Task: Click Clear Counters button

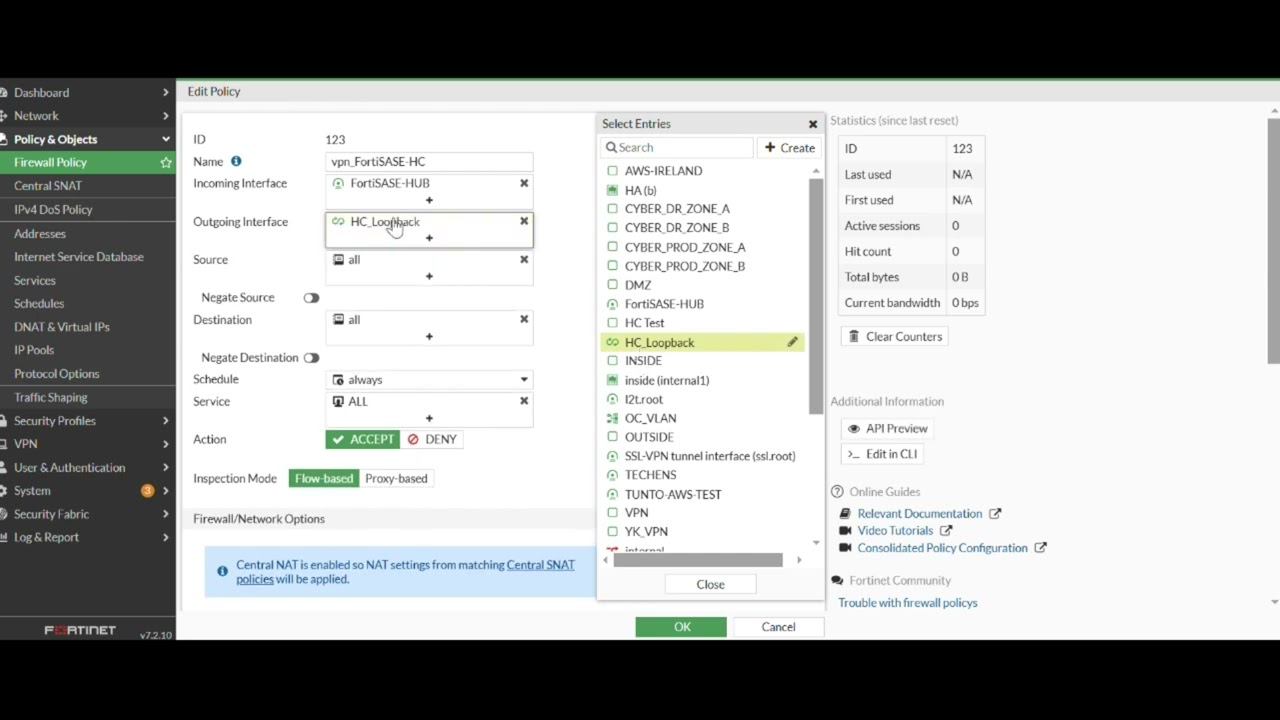Action: click(893, 337)
